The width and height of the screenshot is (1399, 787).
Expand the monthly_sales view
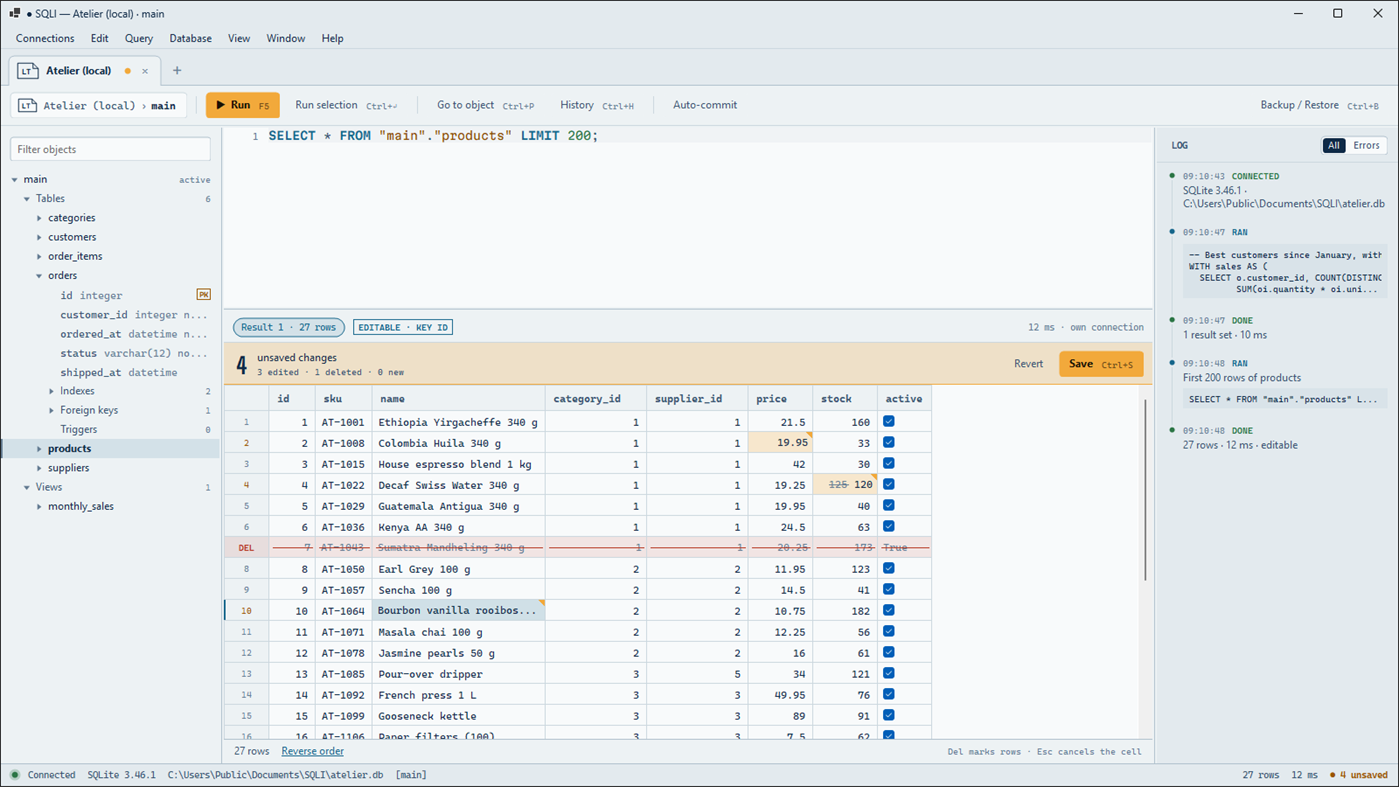point(40,507)
